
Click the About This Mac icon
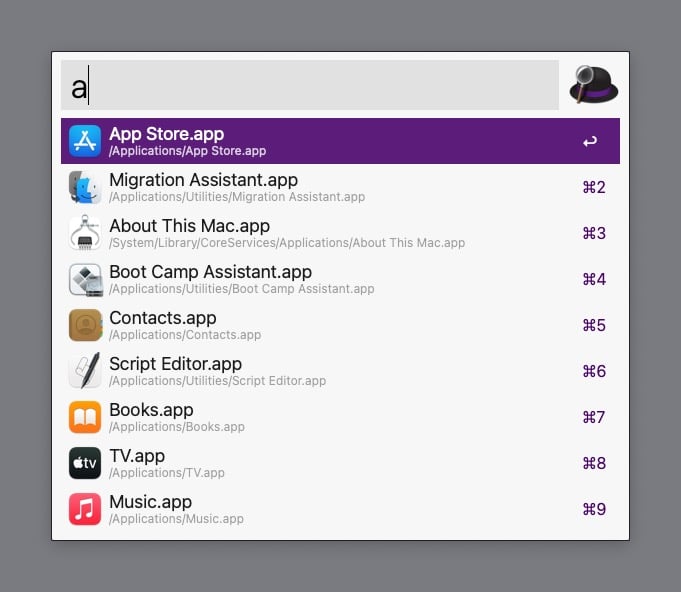click(x=85, y=233)
